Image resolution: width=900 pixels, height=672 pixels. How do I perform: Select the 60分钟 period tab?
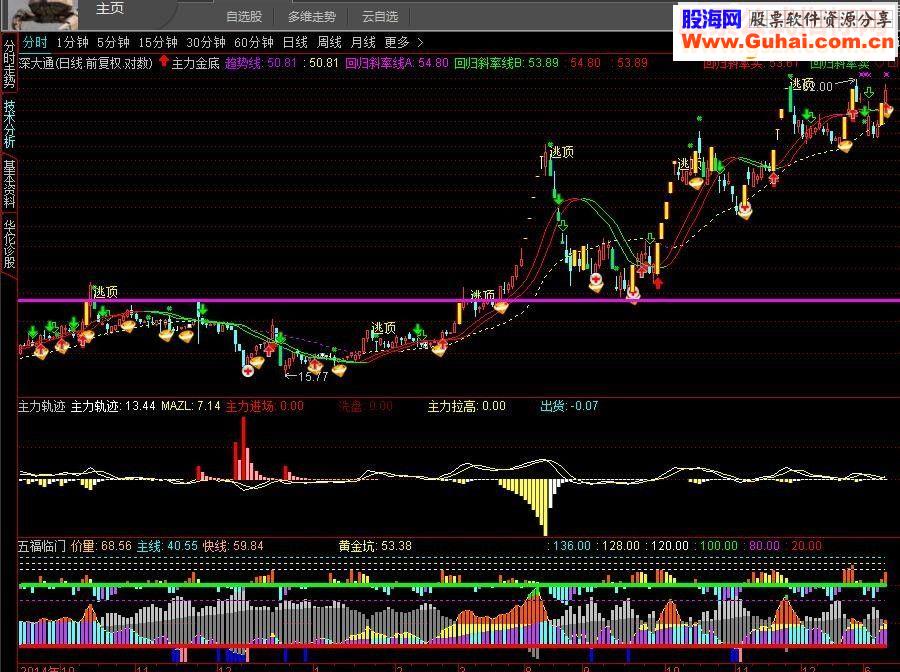(254, 42)
